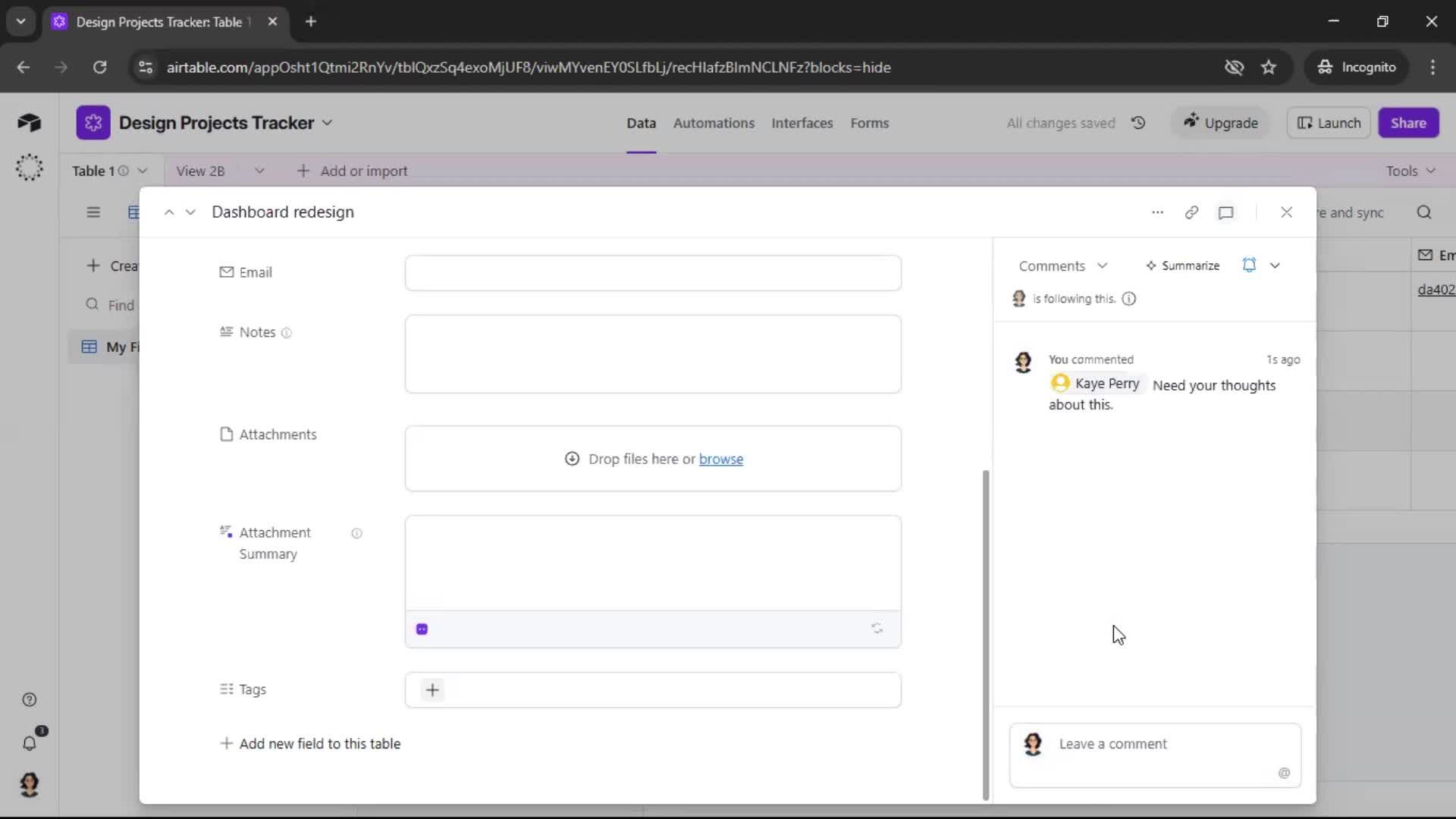
Task: Click the Email input field
Action: (x=653, y=273)
